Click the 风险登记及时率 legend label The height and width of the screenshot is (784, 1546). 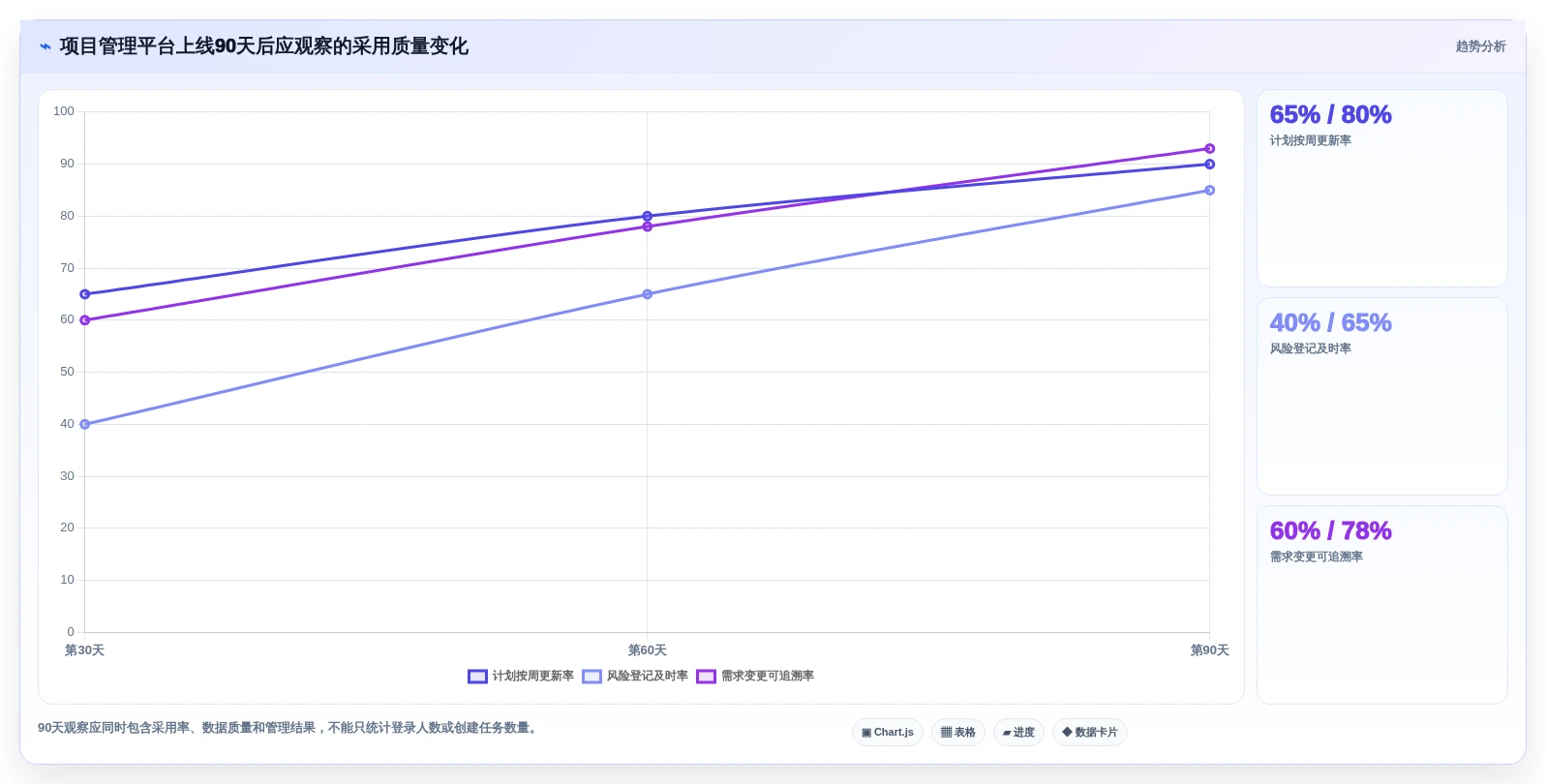pos(648,676)
